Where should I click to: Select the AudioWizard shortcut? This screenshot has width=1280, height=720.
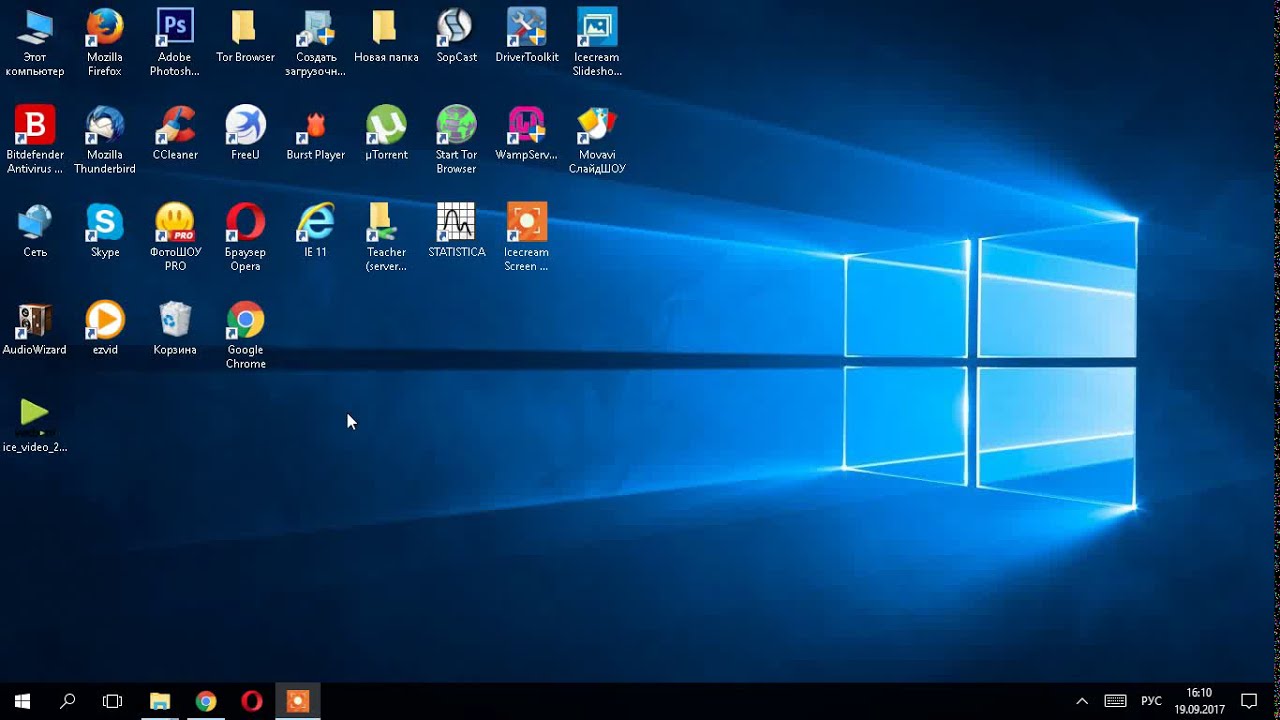tap(35, 329)
